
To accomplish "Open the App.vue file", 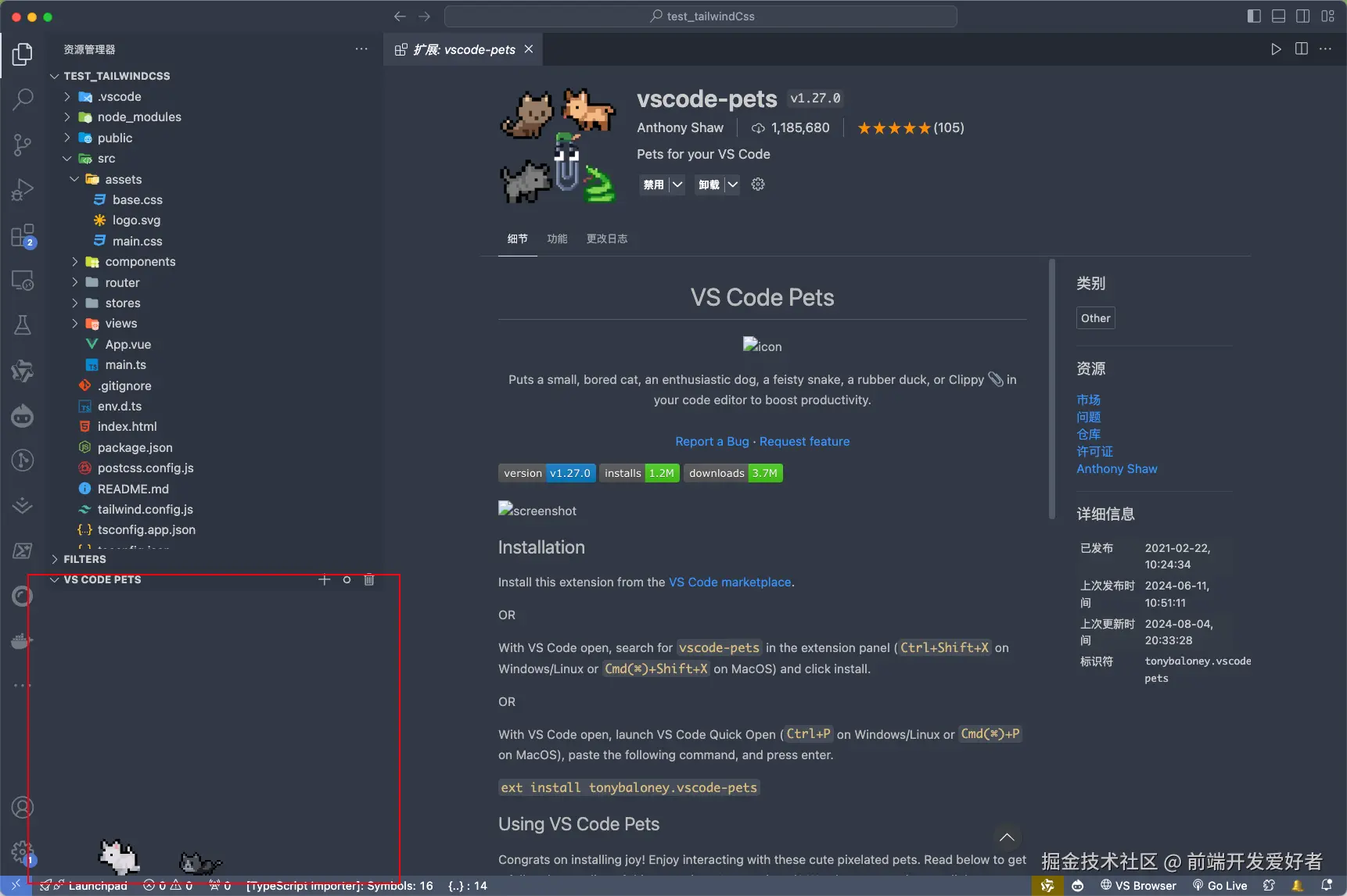I will pos(128,345).
